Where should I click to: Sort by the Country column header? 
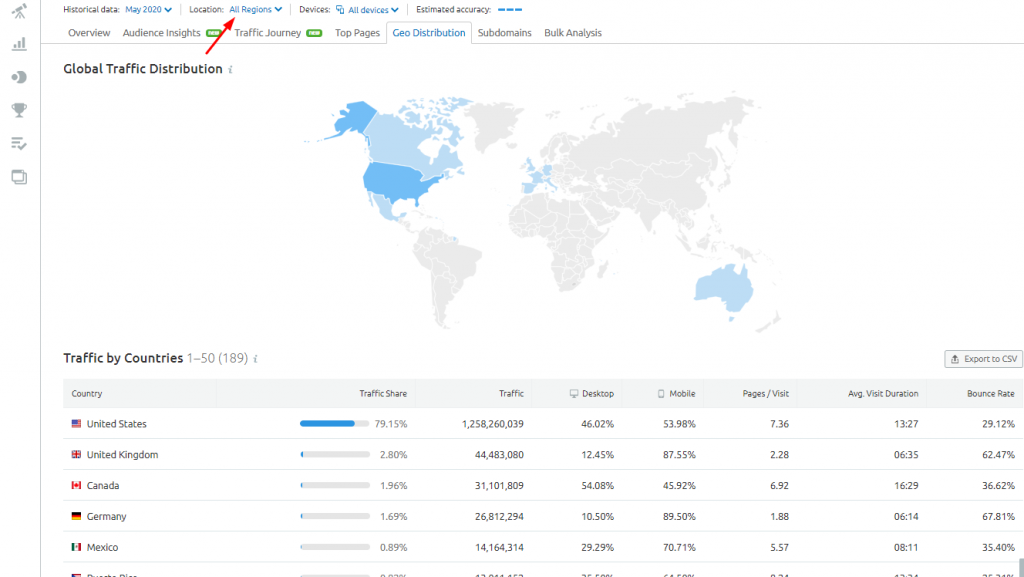tap(87, 394)
